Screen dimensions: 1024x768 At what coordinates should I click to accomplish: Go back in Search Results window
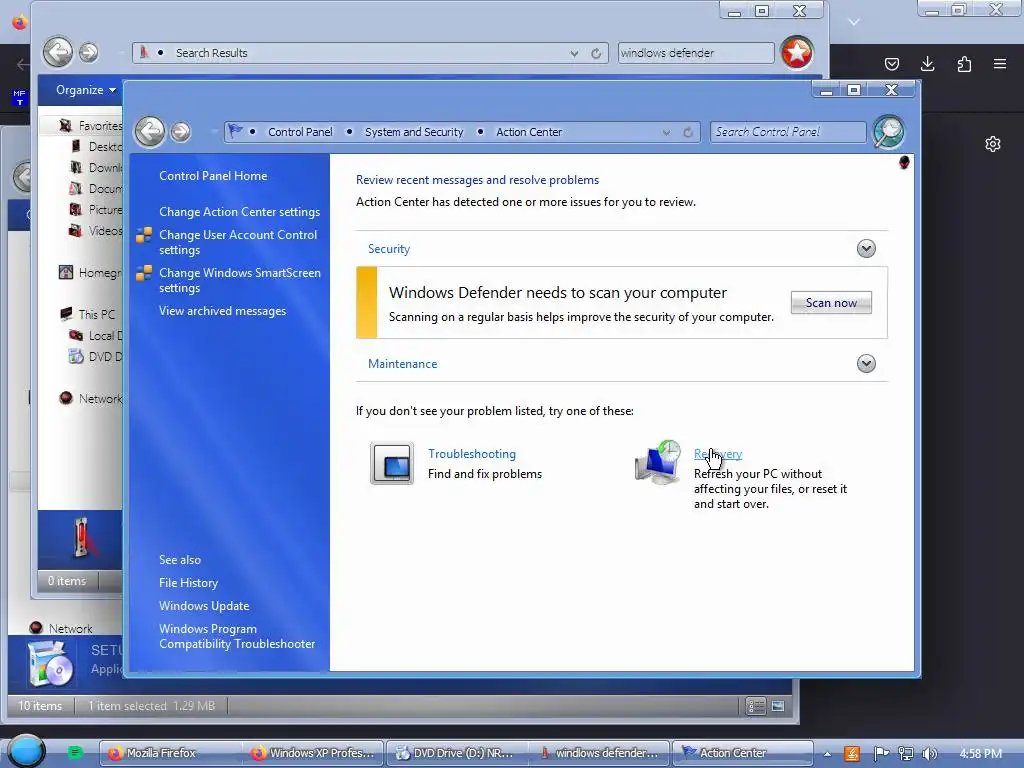click(57, 52)
